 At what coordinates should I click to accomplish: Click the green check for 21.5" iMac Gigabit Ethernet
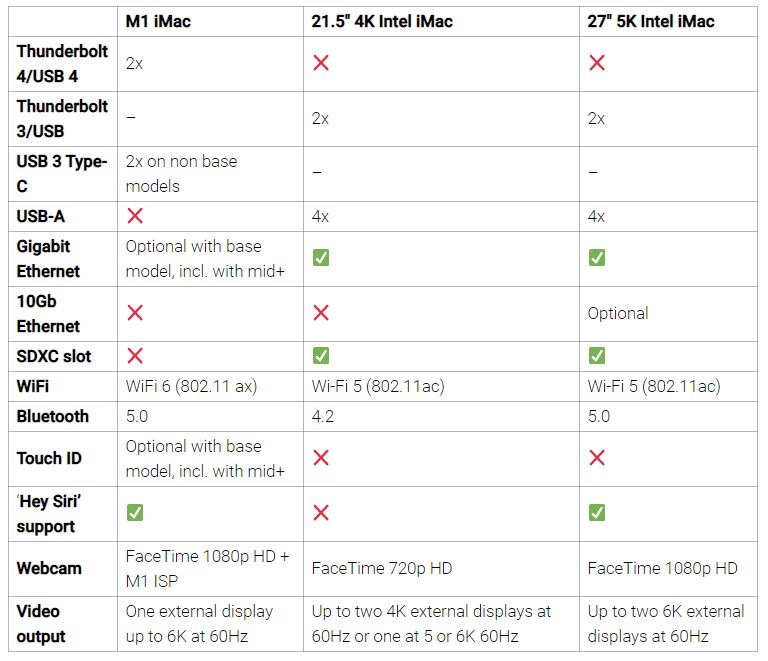click(x=321, y=258)
